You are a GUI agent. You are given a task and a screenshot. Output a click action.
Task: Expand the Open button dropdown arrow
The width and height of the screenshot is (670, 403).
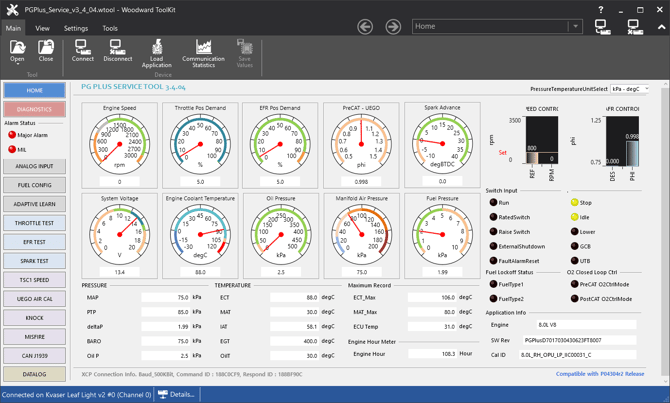click(17, 64)
